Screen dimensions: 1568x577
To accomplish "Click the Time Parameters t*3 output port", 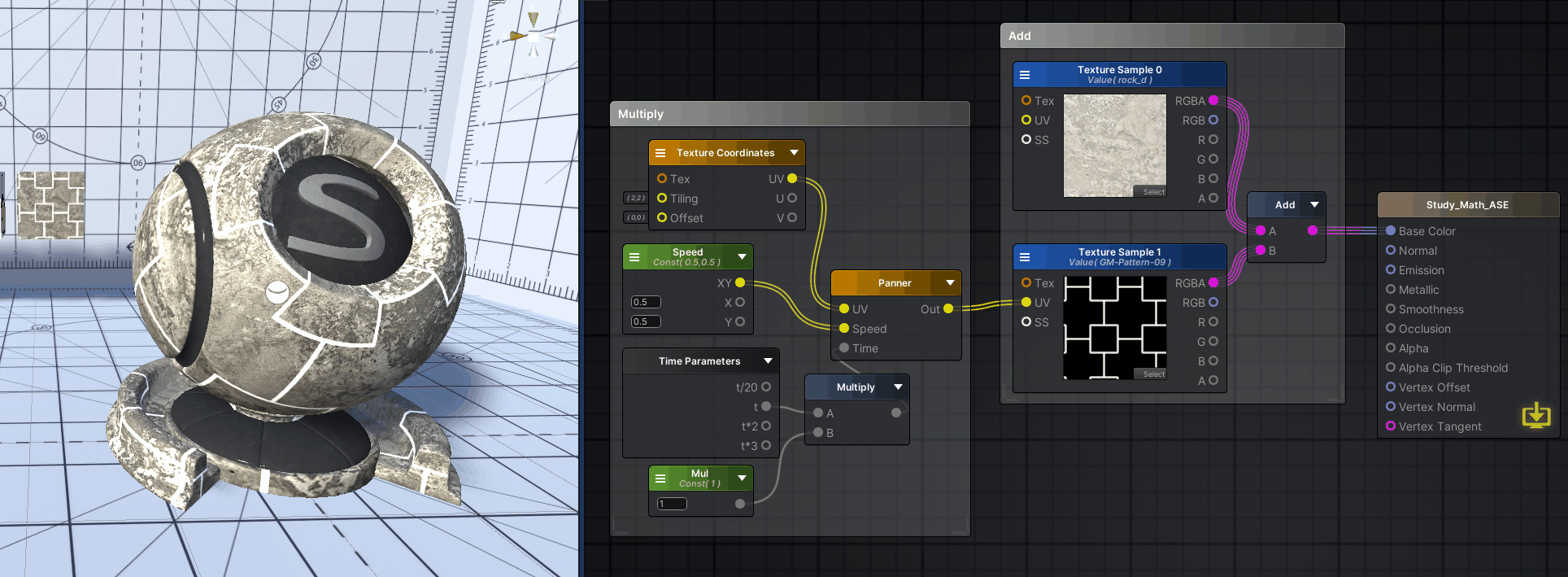I will pos(766,446).
